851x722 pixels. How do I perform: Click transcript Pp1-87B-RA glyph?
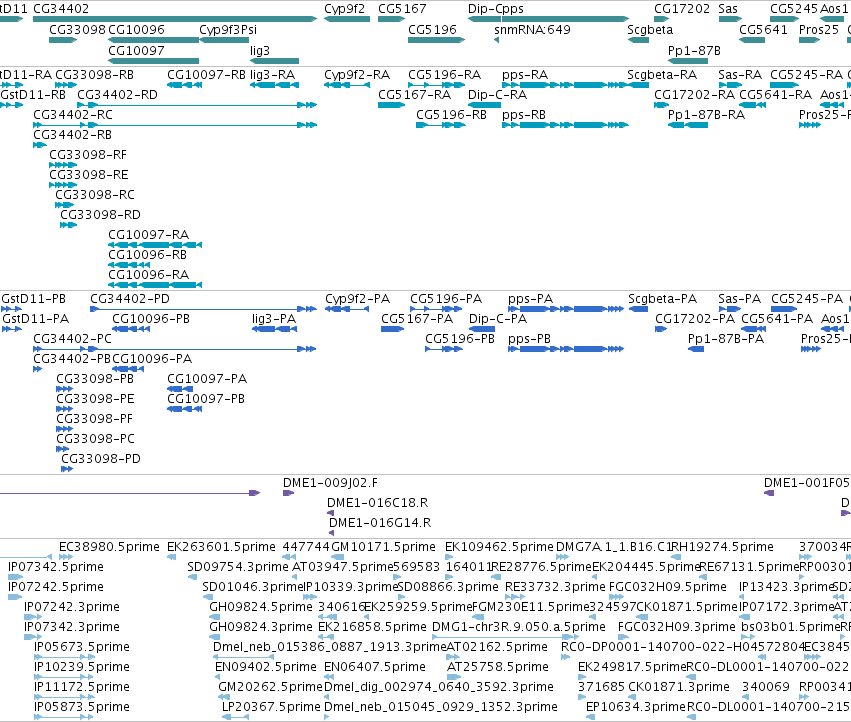pyautogui.click(x=688, y=125)
